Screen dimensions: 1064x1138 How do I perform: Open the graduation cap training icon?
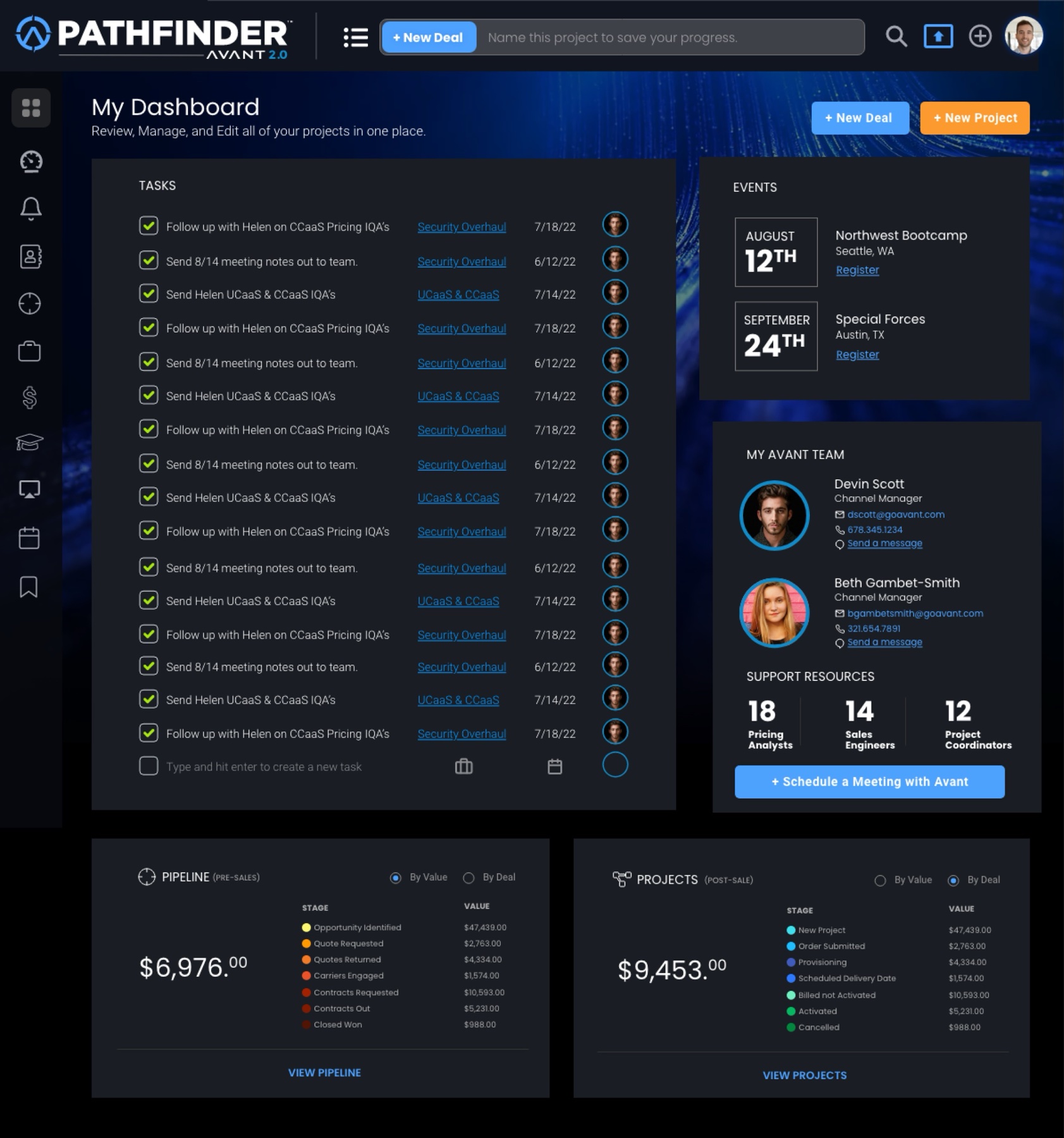(x=30, y=442)
